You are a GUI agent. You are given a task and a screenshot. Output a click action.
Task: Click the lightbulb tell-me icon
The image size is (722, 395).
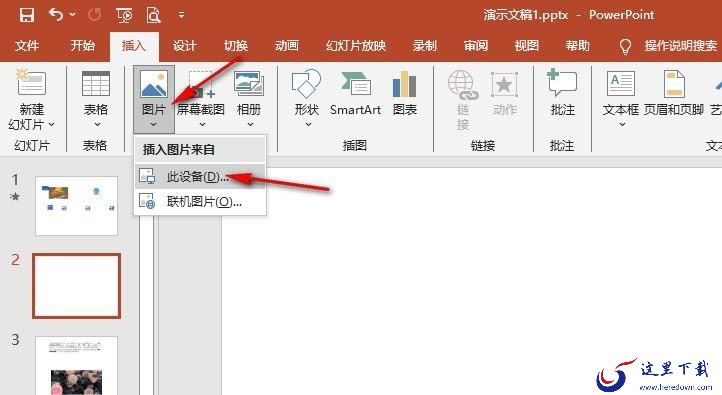[625, 46]
